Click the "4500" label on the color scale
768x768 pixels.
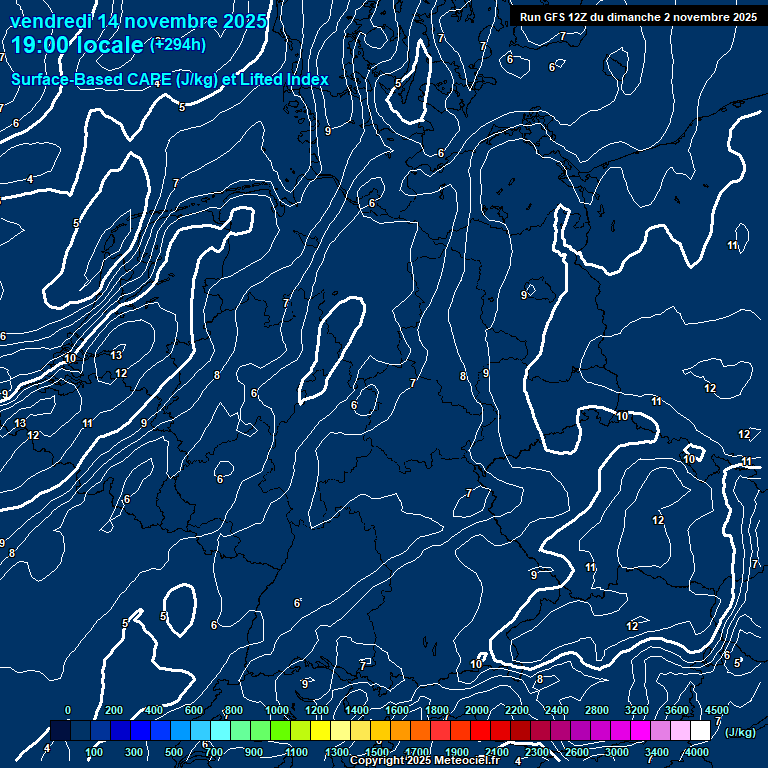717,710
